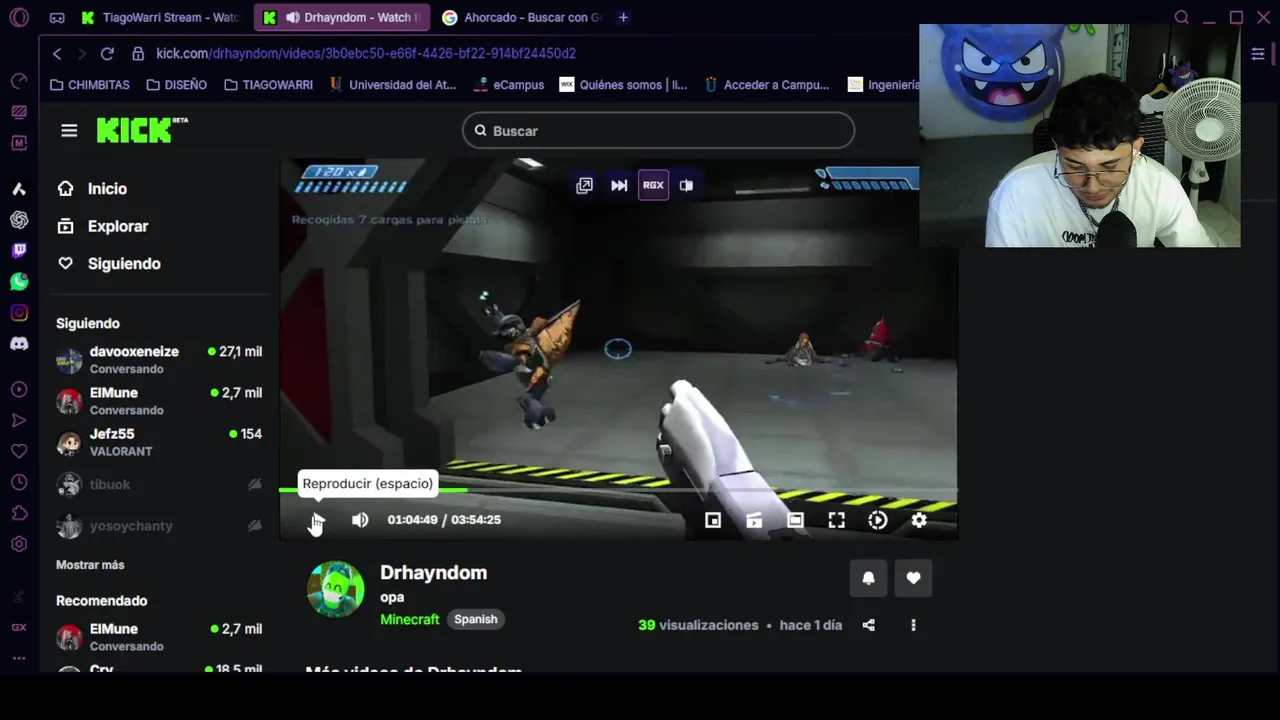The image size is (1280, 720).
Task: Pop the video out to a window
Action: (x=584, y=185)
